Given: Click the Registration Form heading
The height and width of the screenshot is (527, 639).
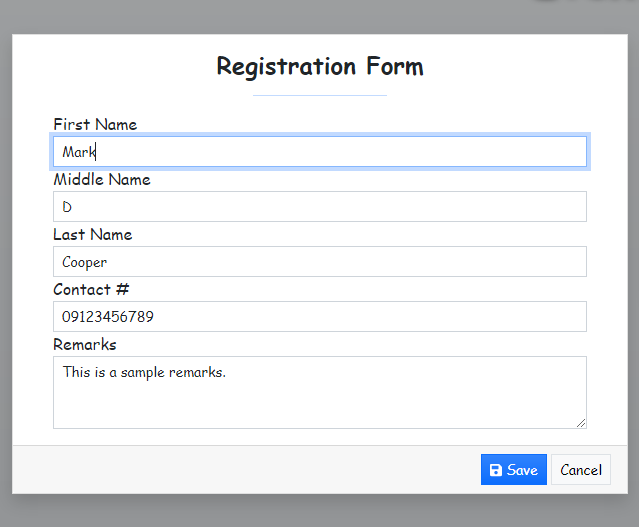Looking at the screenshot, I should point(320,66).
